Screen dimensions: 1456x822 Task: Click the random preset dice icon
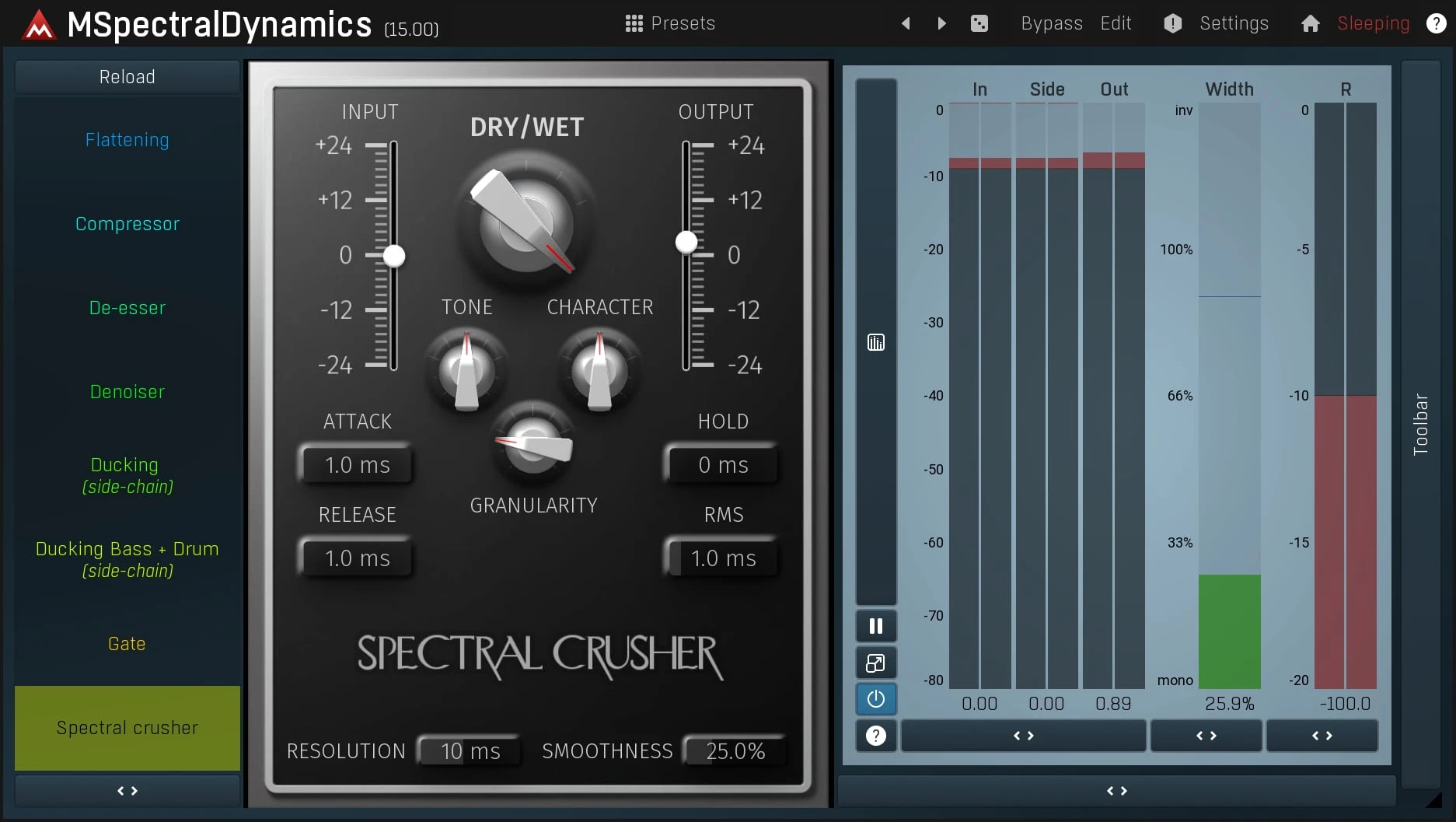[979, 23]
